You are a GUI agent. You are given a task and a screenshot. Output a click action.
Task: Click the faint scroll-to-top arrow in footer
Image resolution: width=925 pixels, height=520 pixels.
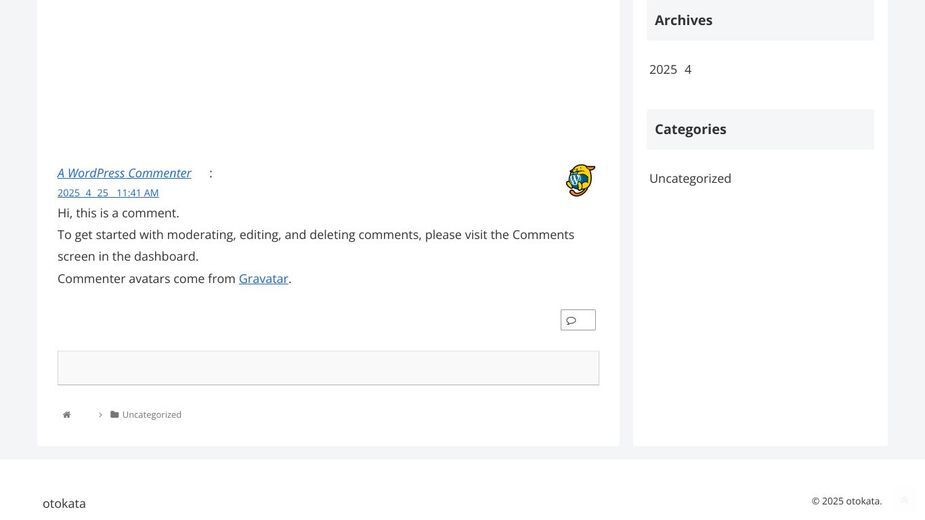[x=904, y=500]
